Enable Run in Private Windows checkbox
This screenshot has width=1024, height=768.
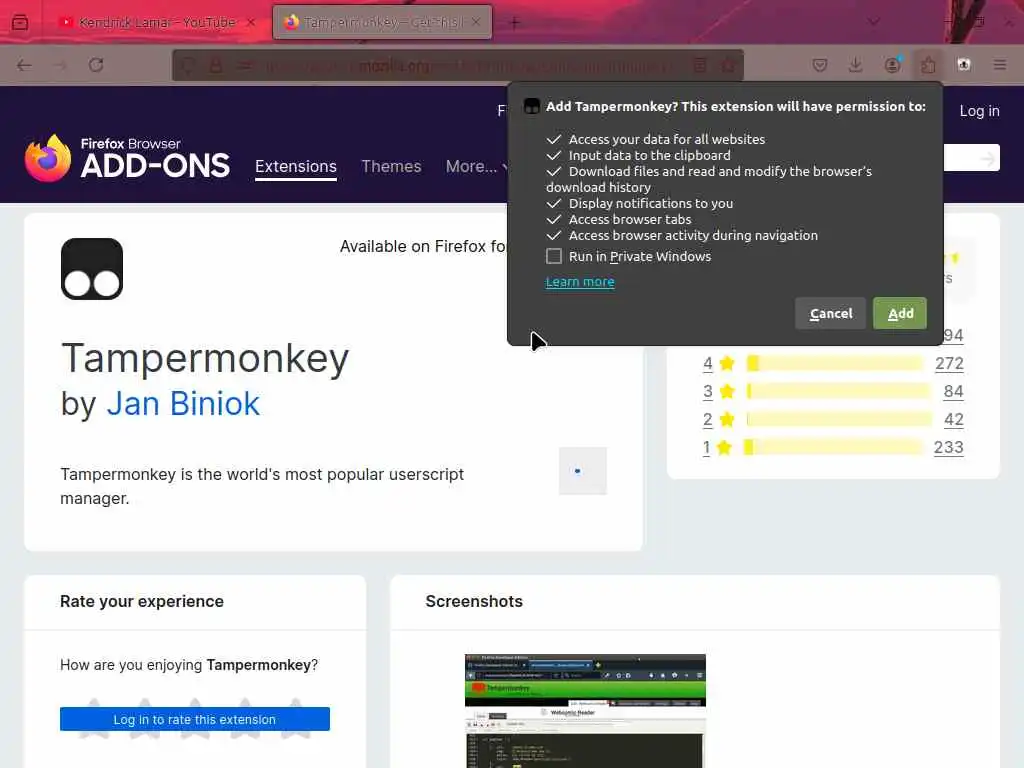(554, 256)
